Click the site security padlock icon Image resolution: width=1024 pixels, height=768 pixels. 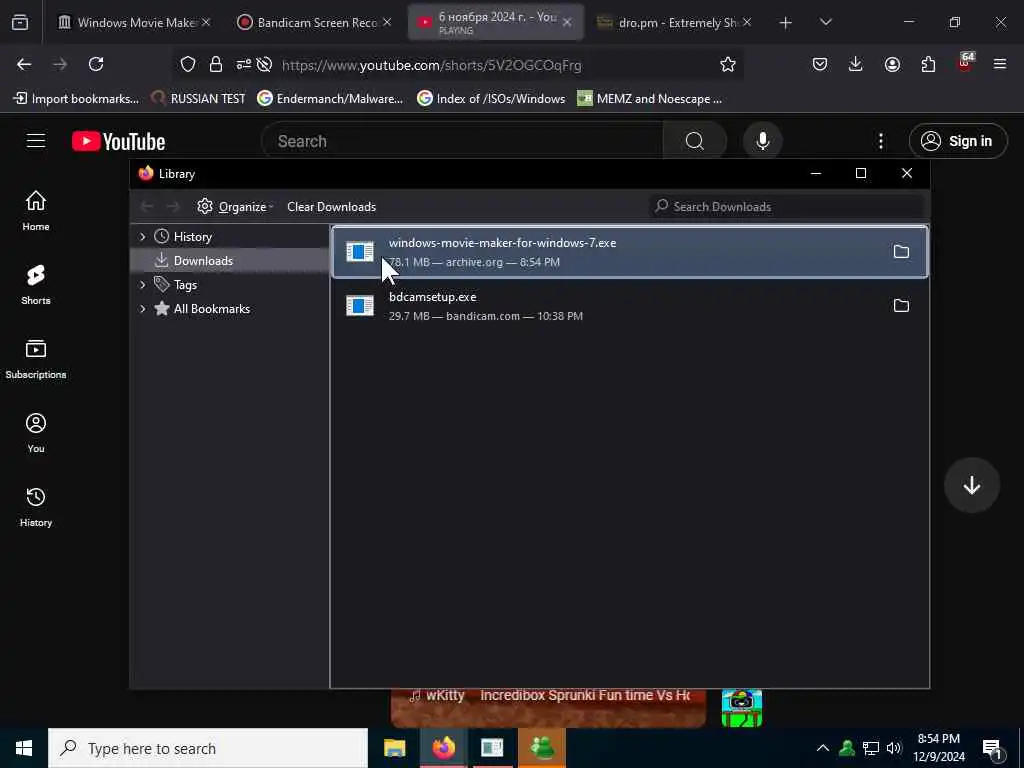[216, 64]
